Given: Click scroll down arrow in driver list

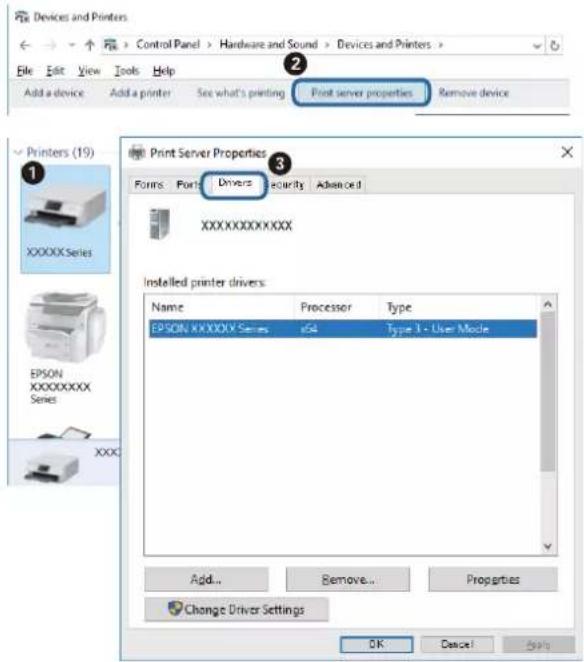Looking at the screenshot, I should [548, 546].
